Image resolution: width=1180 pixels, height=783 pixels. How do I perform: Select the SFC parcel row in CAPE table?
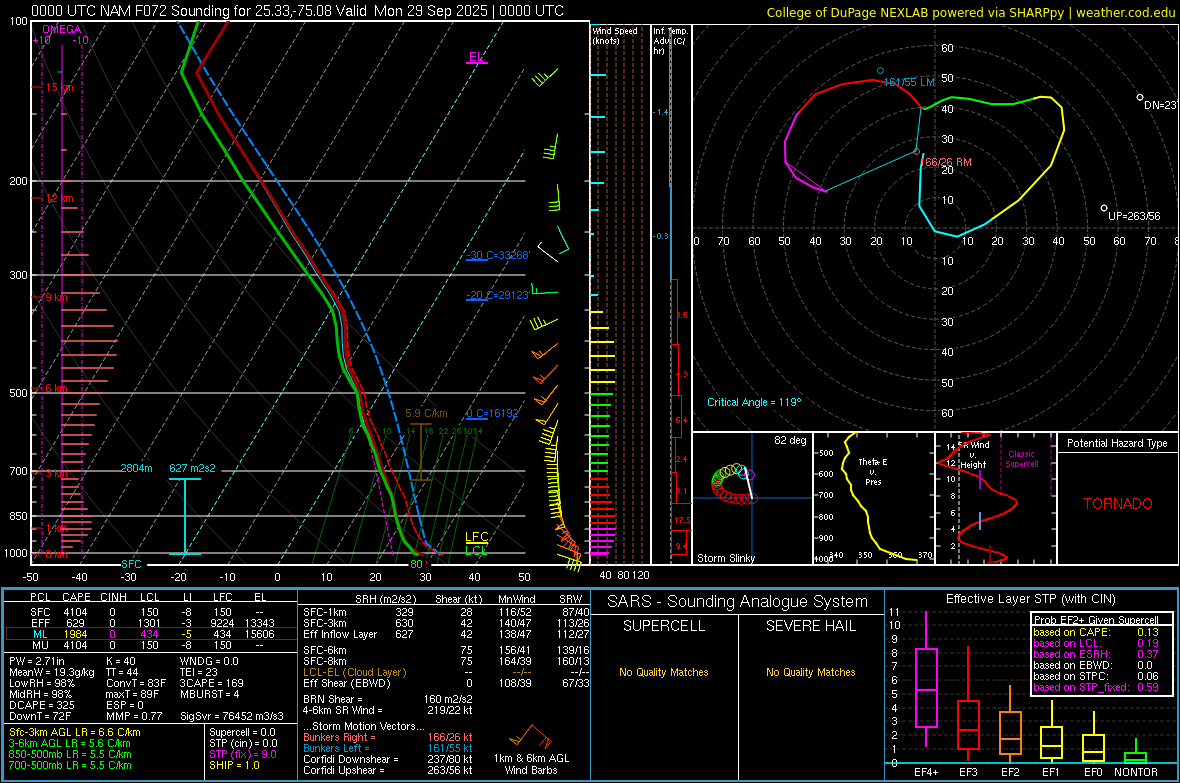[149, 612]
